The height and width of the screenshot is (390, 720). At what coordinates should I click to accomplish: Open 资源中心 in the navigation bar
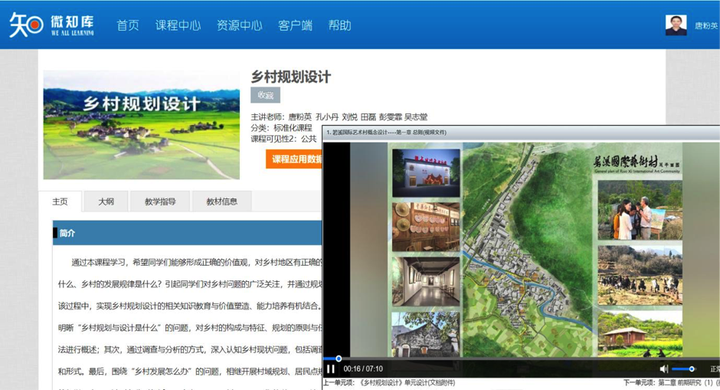tap(239, 25)
